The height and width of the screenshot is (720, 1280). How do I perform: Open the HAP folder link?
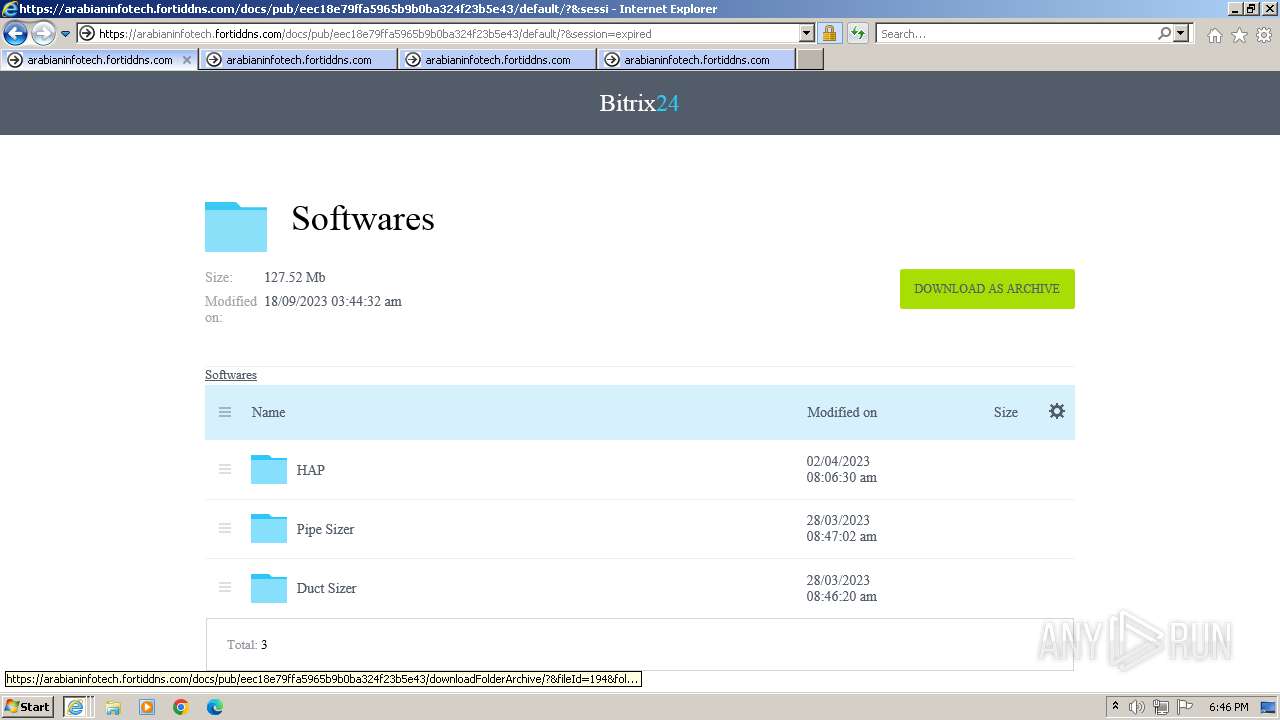coord(311,470)
